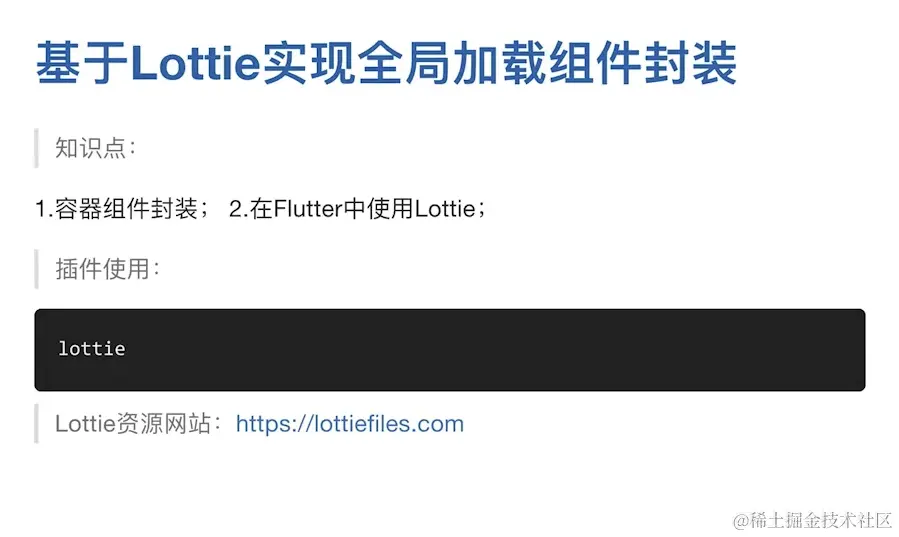This screenshot has height=537, width=899.
Task: Open the https://lottiefiles.com link
Action: (350, 424)
